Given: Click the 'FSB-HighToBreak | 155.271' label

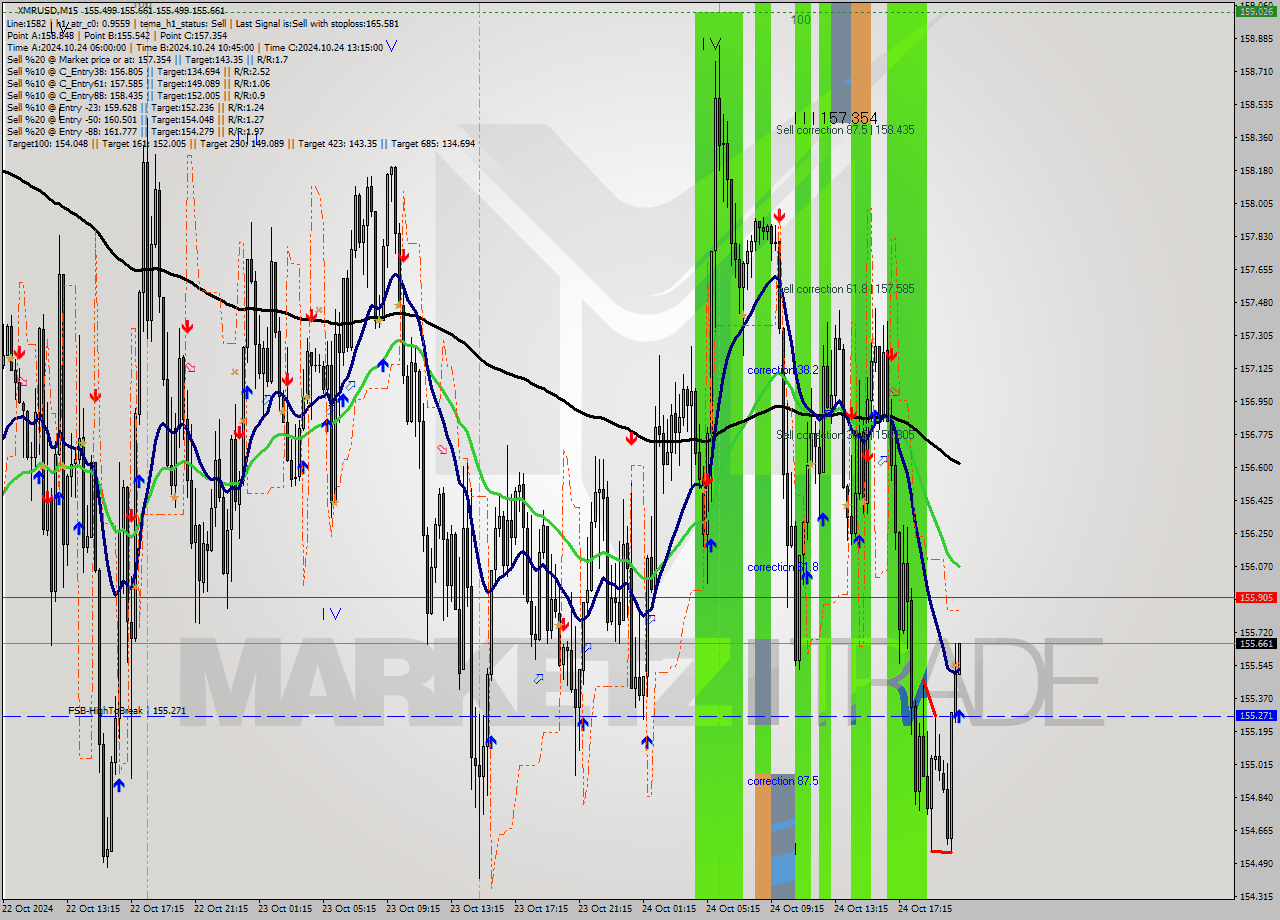Looking at the screenshot, I should (x=127, y=711).
